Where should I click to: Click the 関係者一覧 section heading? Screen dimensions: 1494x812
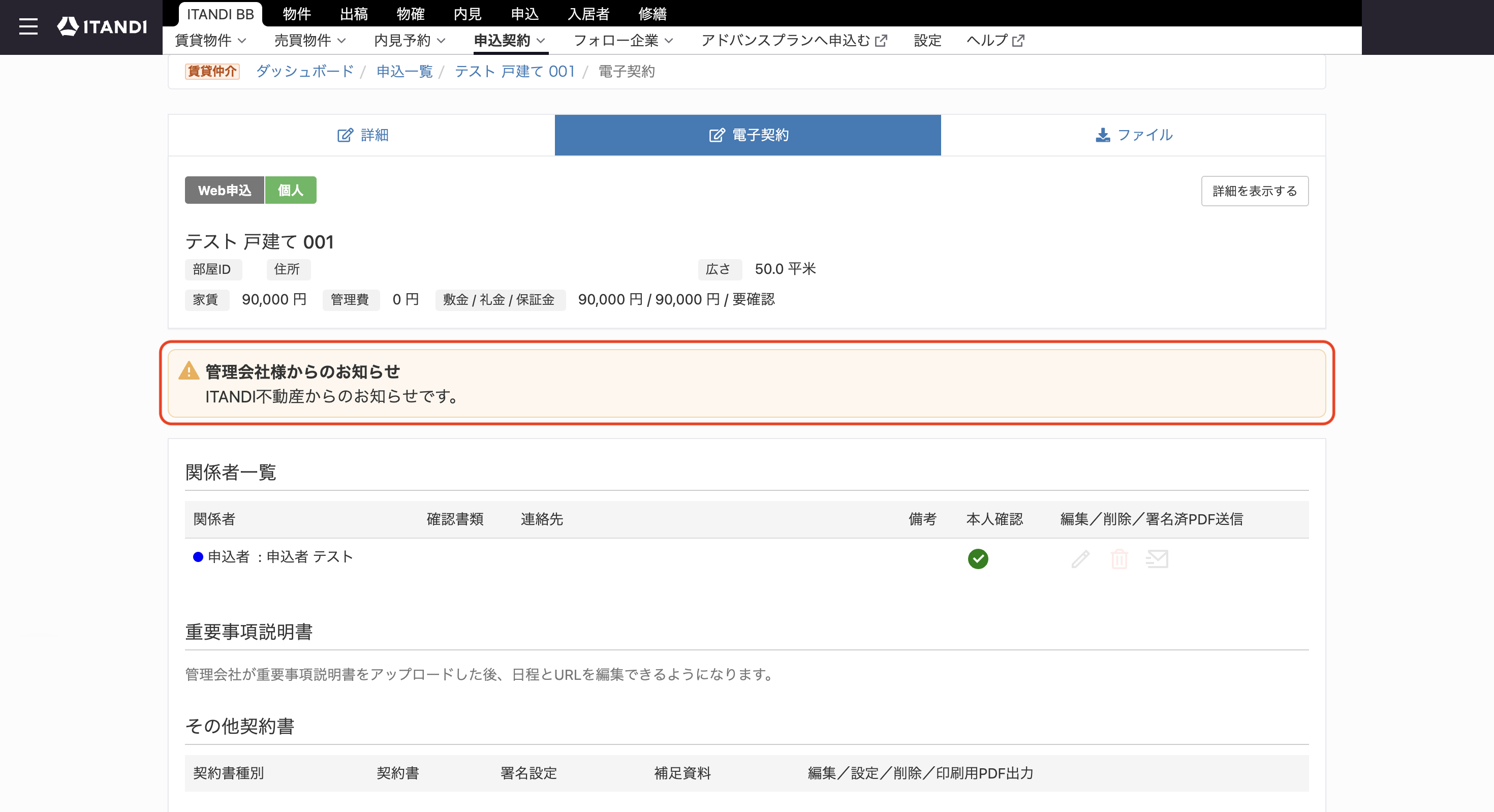230,473
